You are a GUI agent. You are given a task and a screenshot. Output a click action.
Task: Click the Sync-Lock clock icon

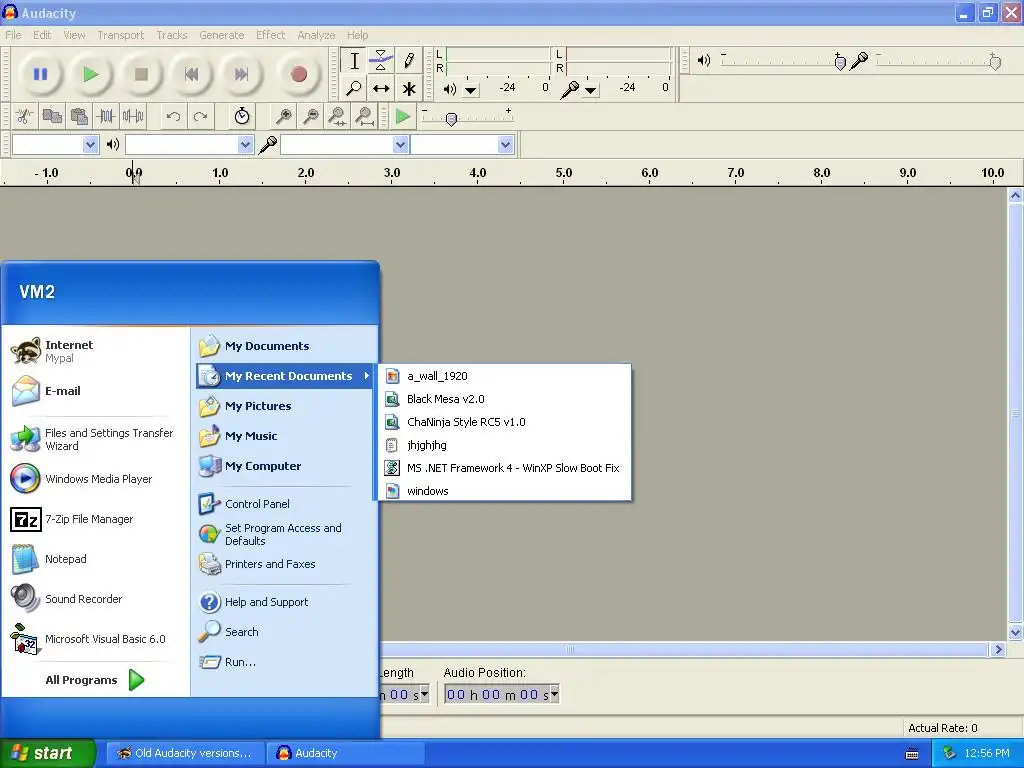(x=242, y=117)
